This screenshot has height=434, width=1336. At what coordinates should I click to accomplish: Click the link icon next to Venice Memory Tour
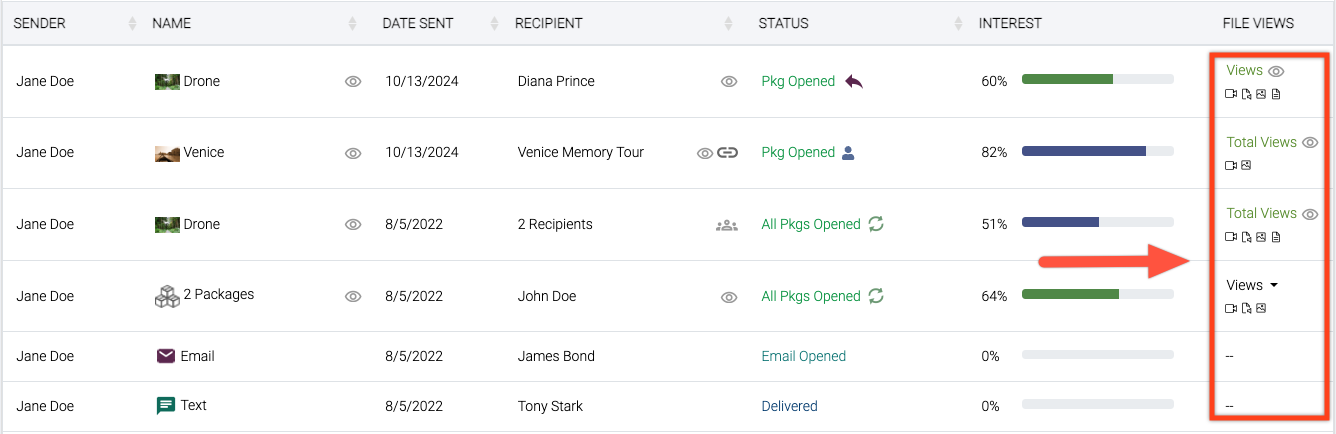[727, 153]
